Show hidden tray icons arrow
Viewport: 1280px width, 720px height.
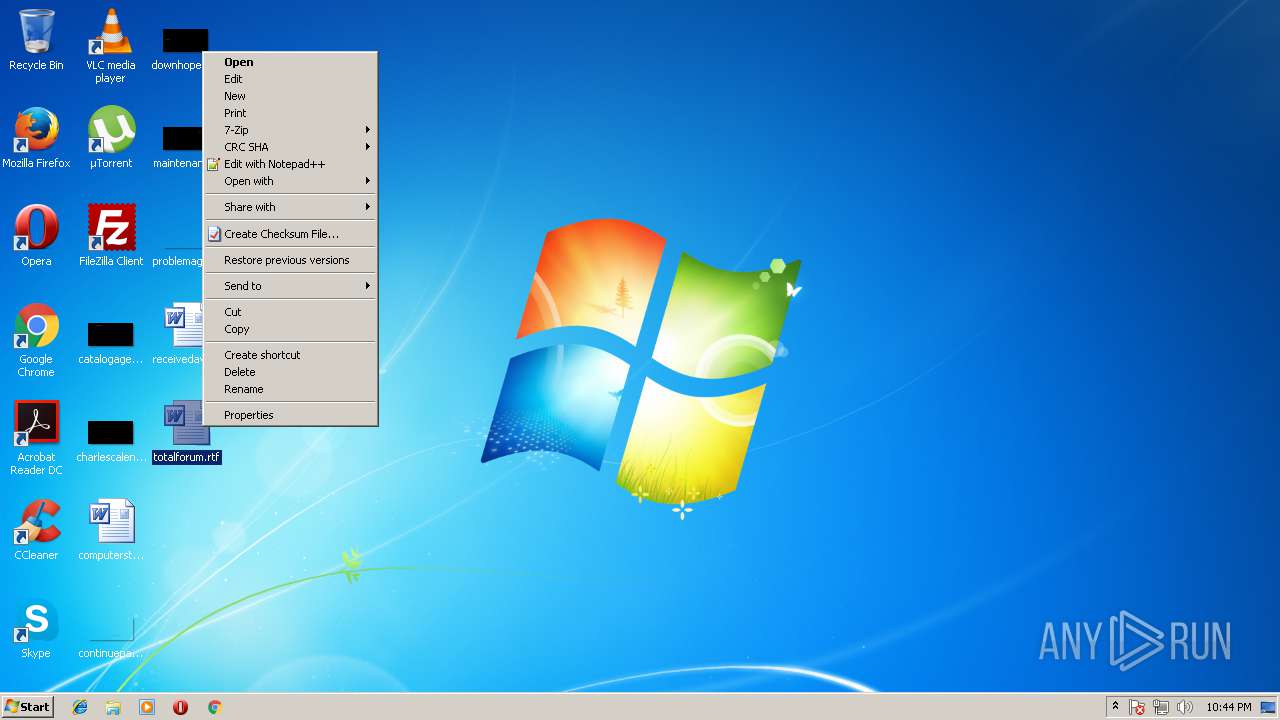tap(1115, 706)
